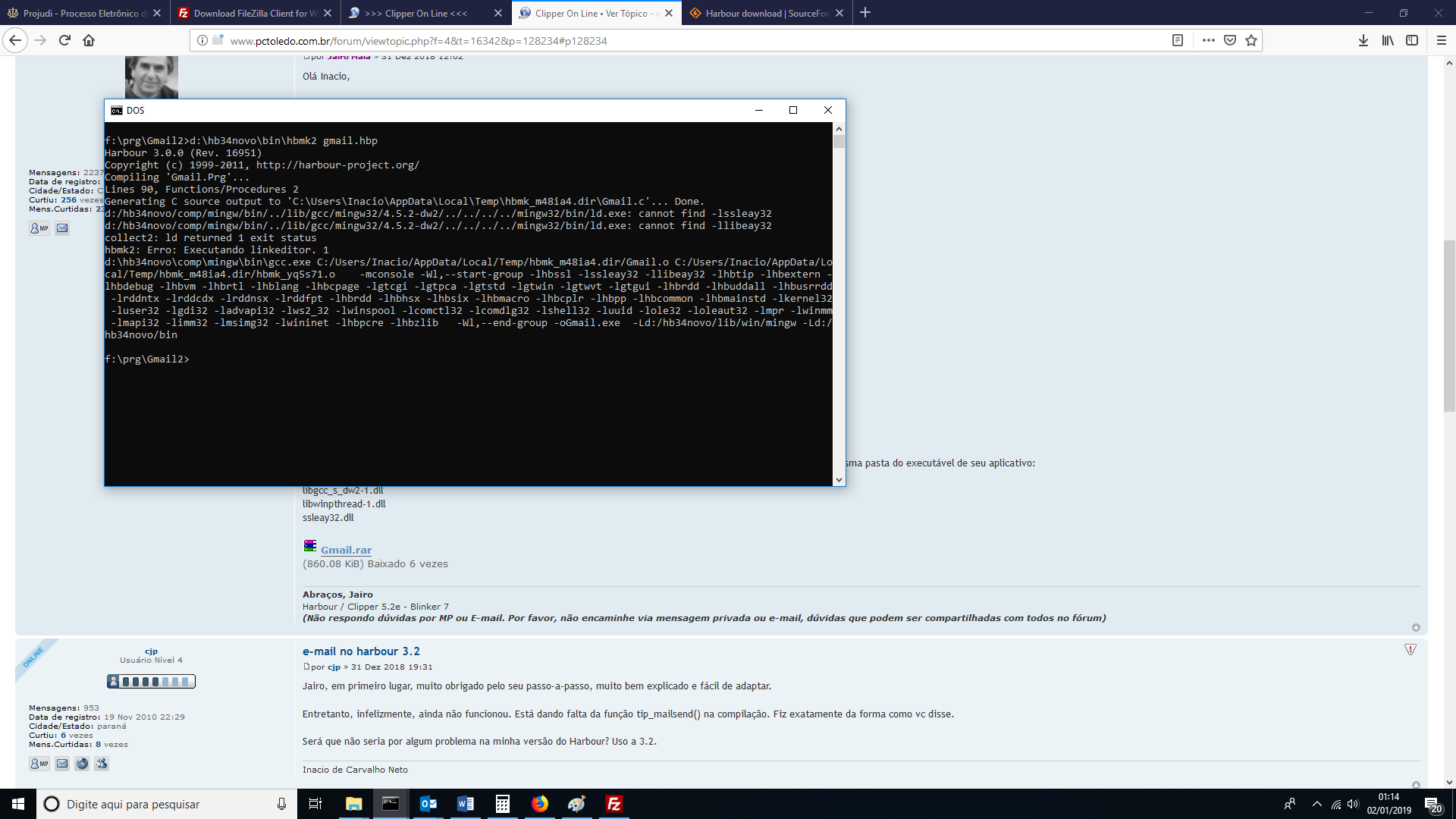Open the Downloads arrow icon
The height and width of the screenshot is (819, 1456).
coord(1363,40)
